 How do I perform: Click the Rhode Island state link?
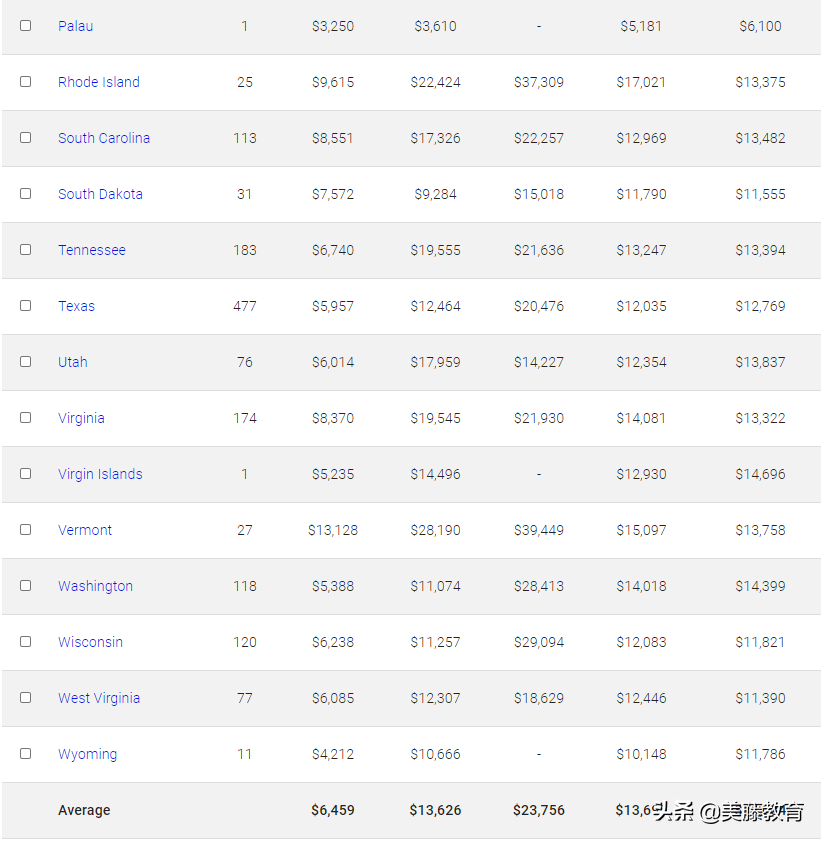(98, 82)
